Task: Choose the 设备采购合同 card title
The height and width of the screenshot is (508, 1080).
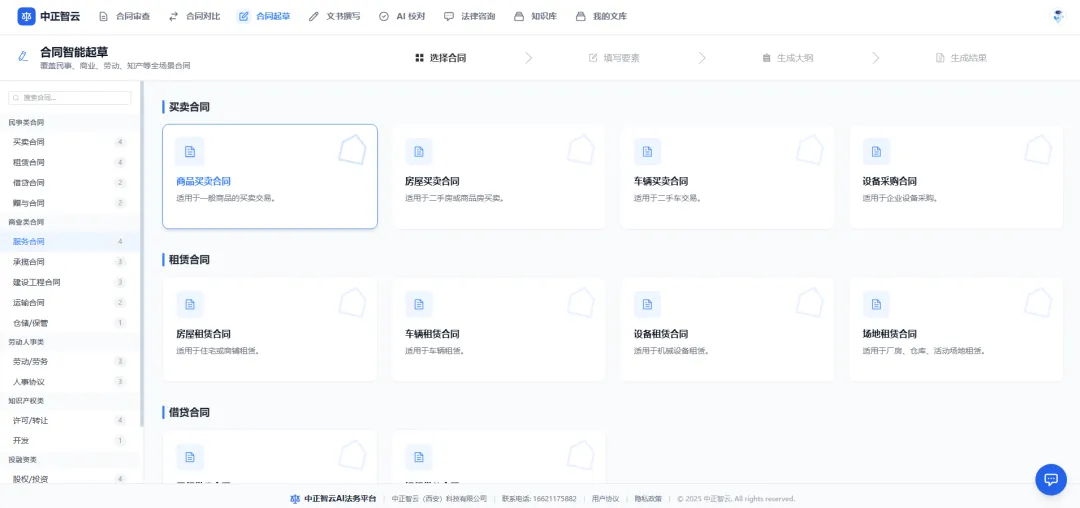Action: pyautogui.click(x=889, y=182)
